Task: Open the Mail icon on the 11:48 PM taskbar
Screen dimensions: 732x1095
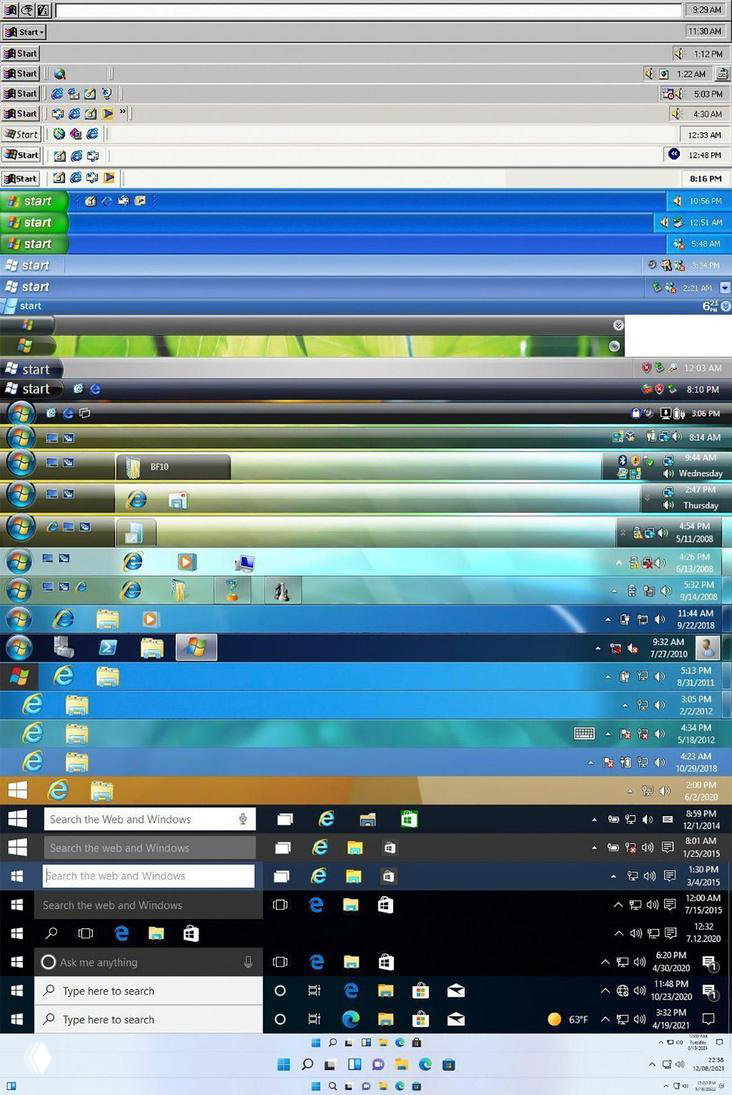Action: 456,991
